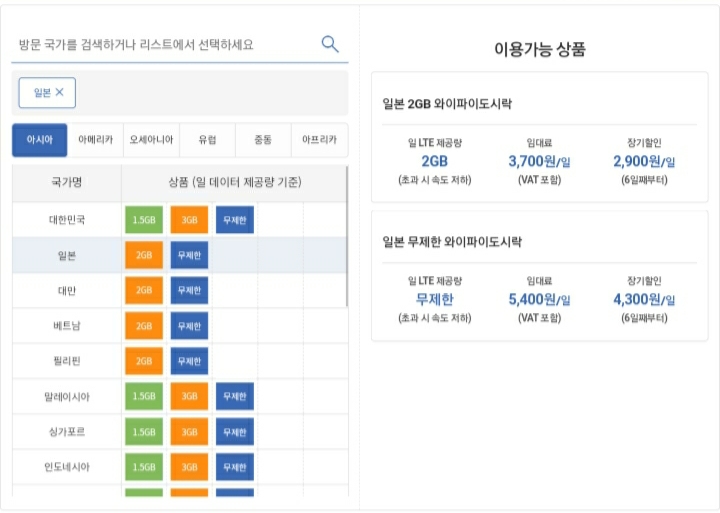This screenshot has height=513, width=720.
Task: Choose 싱가포르 1.5GB product
Action: point(144,432)
